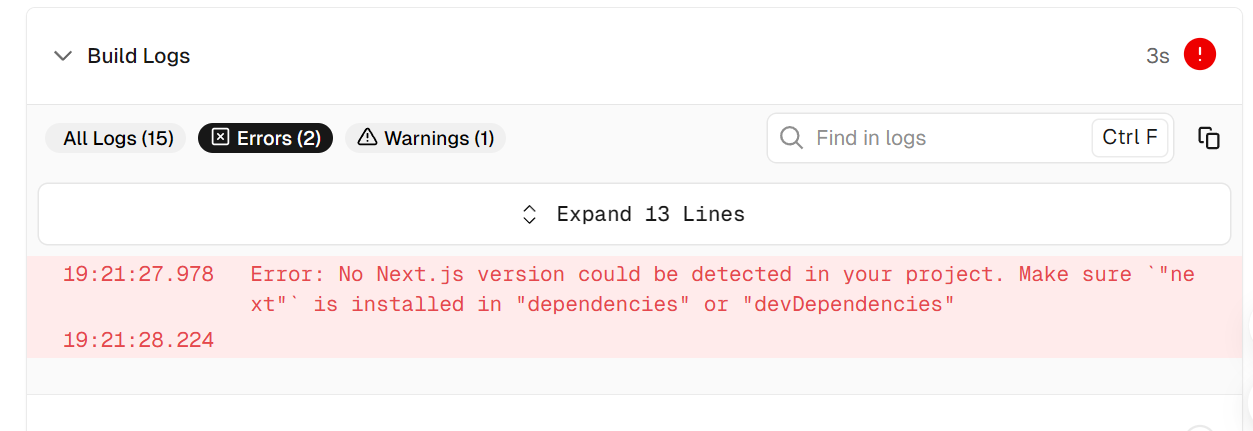The image size is (1253, 431).
Task: Collapse the Build Logs section chevron
Action: (x=63, y=56)
